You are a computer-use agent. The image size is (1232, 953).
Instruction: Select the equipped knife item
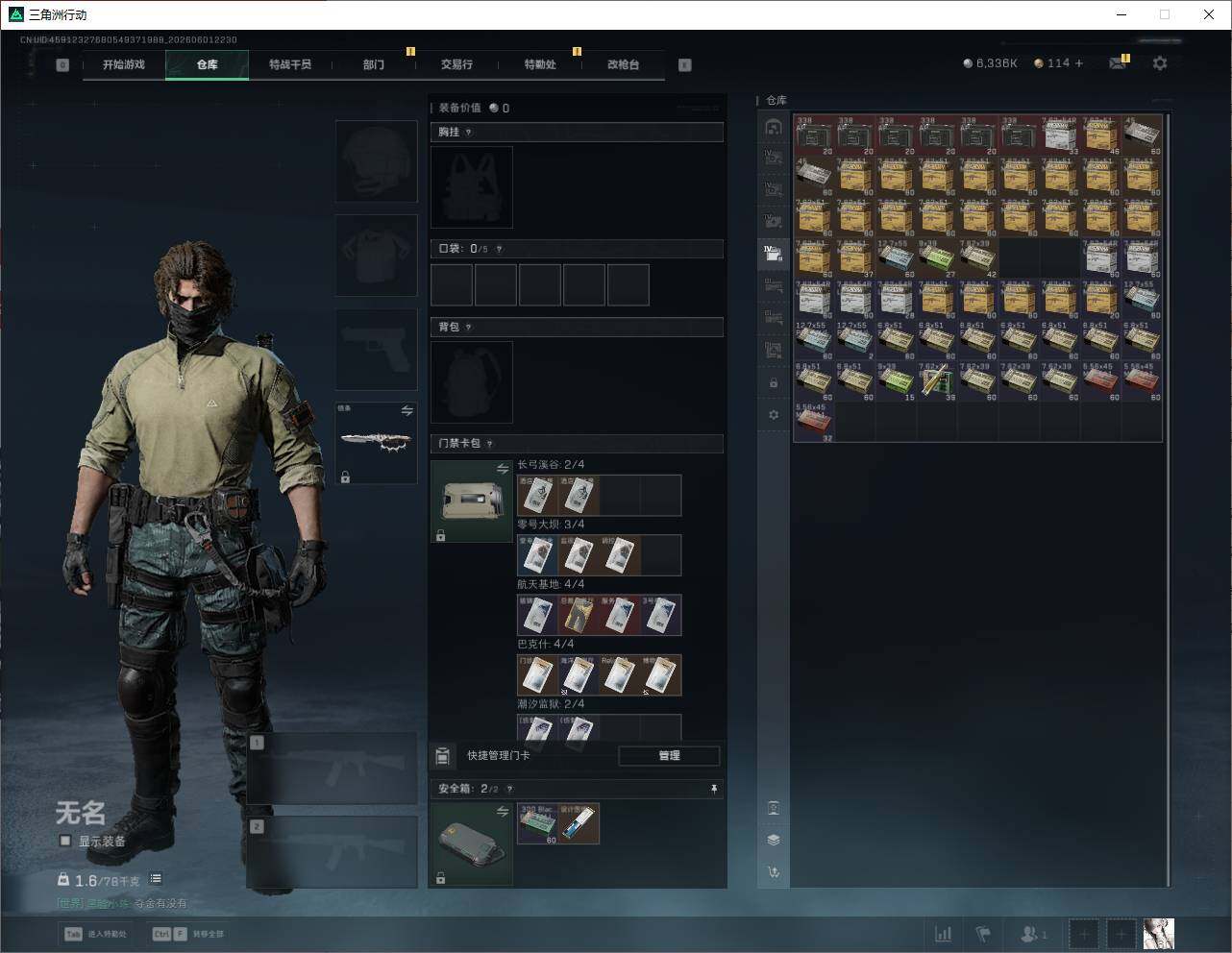377,444
